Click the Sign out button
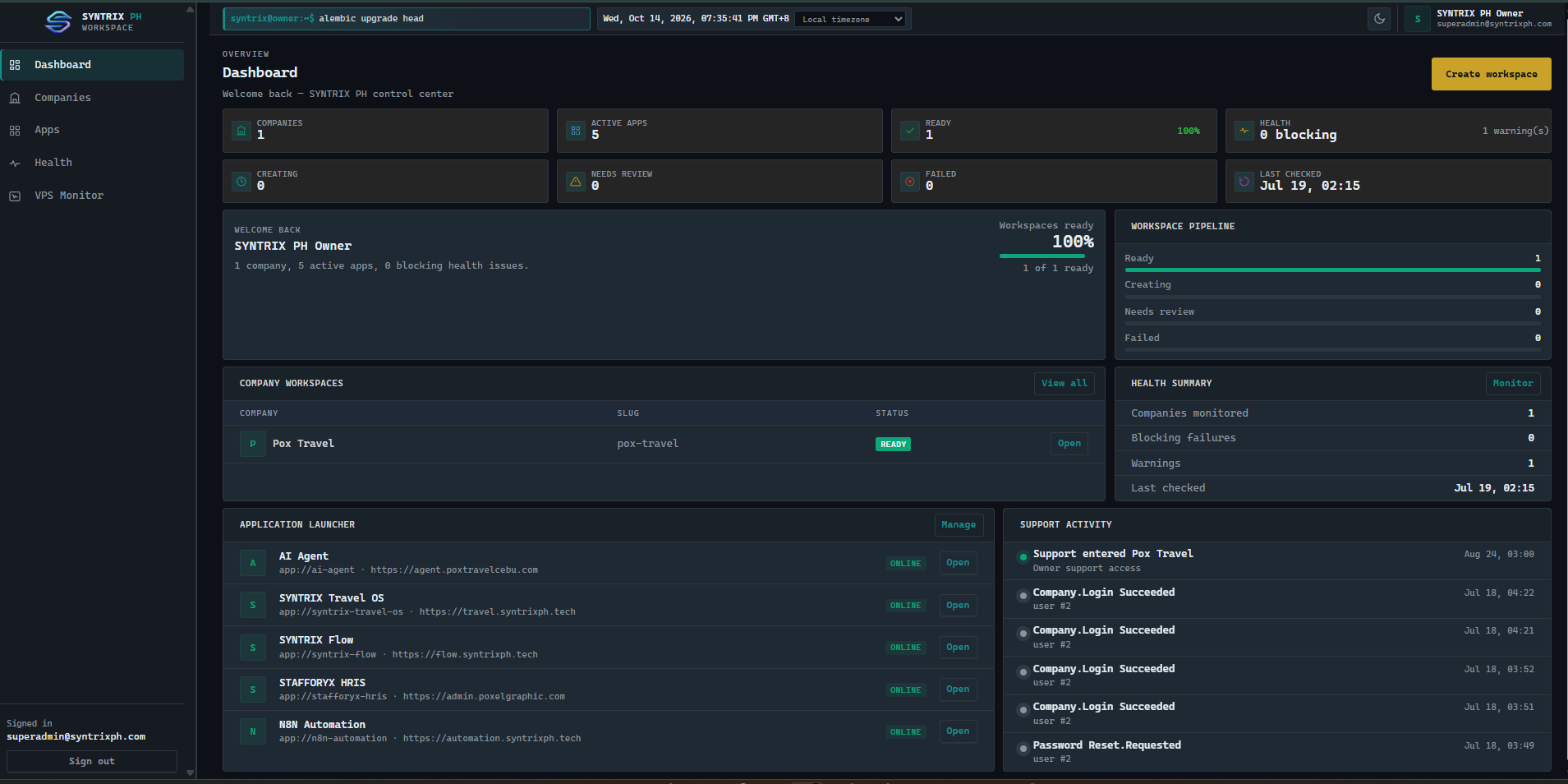This screenshot has width=1568, height=784. point(92,761)
